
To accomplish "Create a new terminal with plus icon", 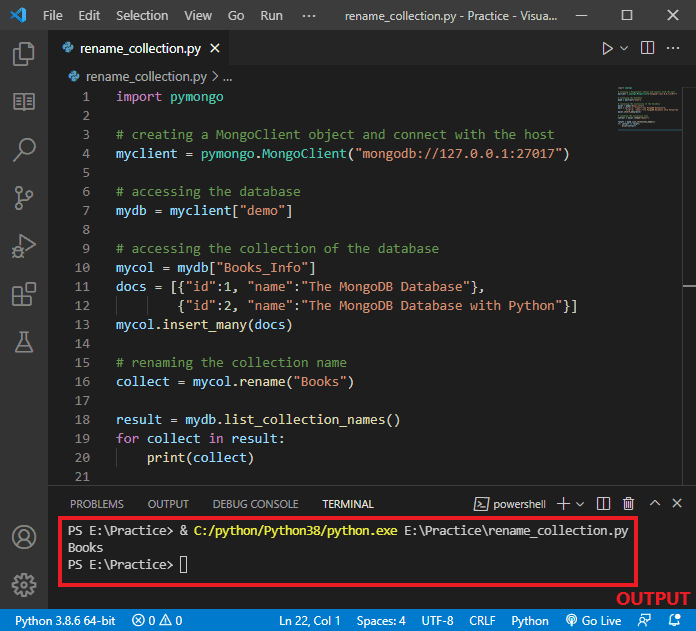I will point(563,504).
